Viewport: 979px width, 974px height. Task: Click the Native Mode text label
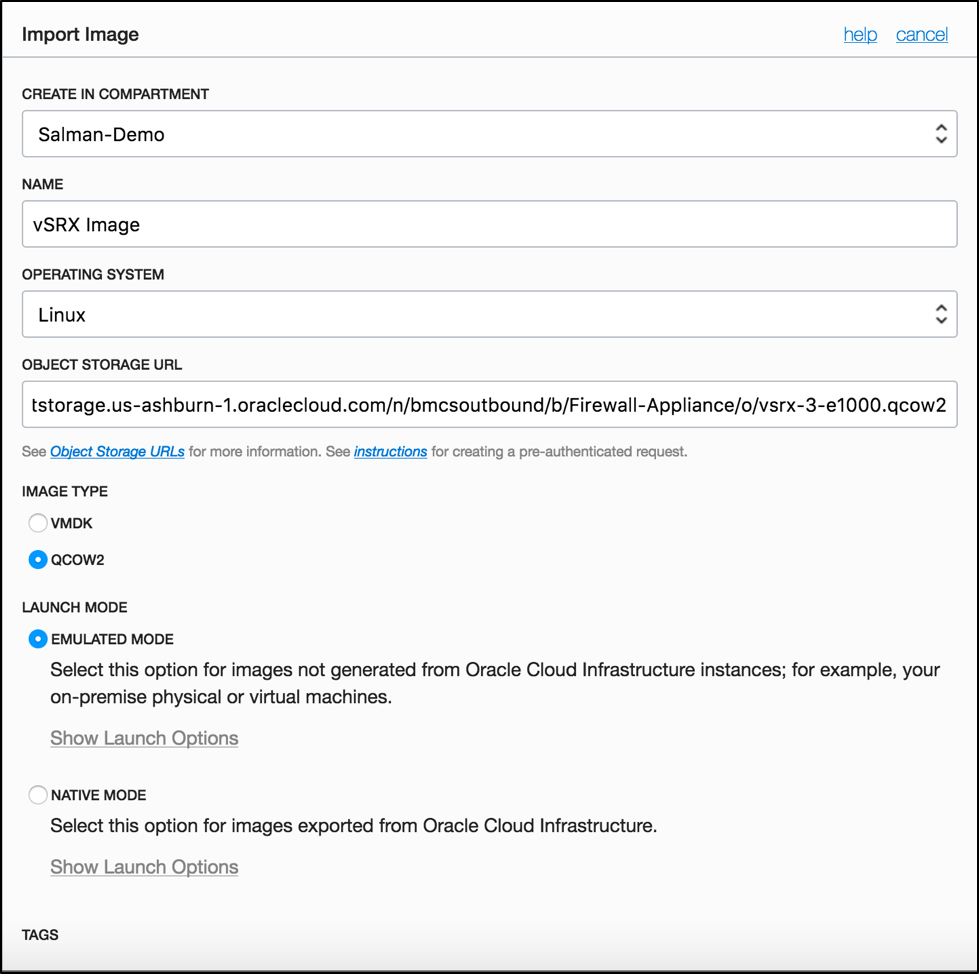click(99, 795)
